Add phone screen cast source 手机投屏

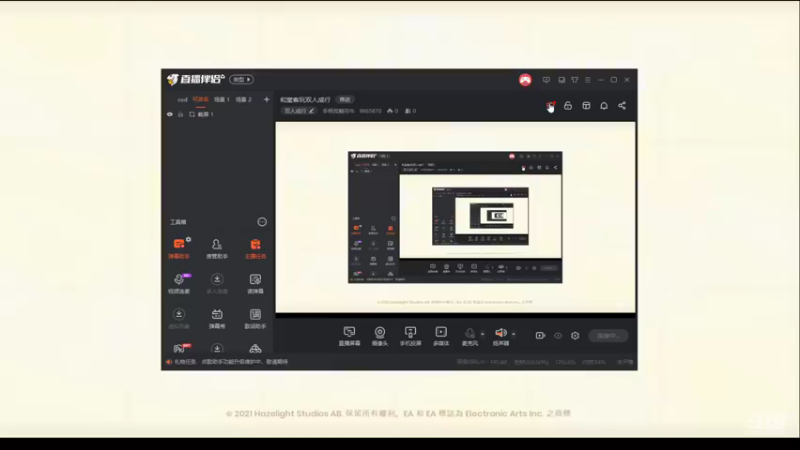[410, 336]
